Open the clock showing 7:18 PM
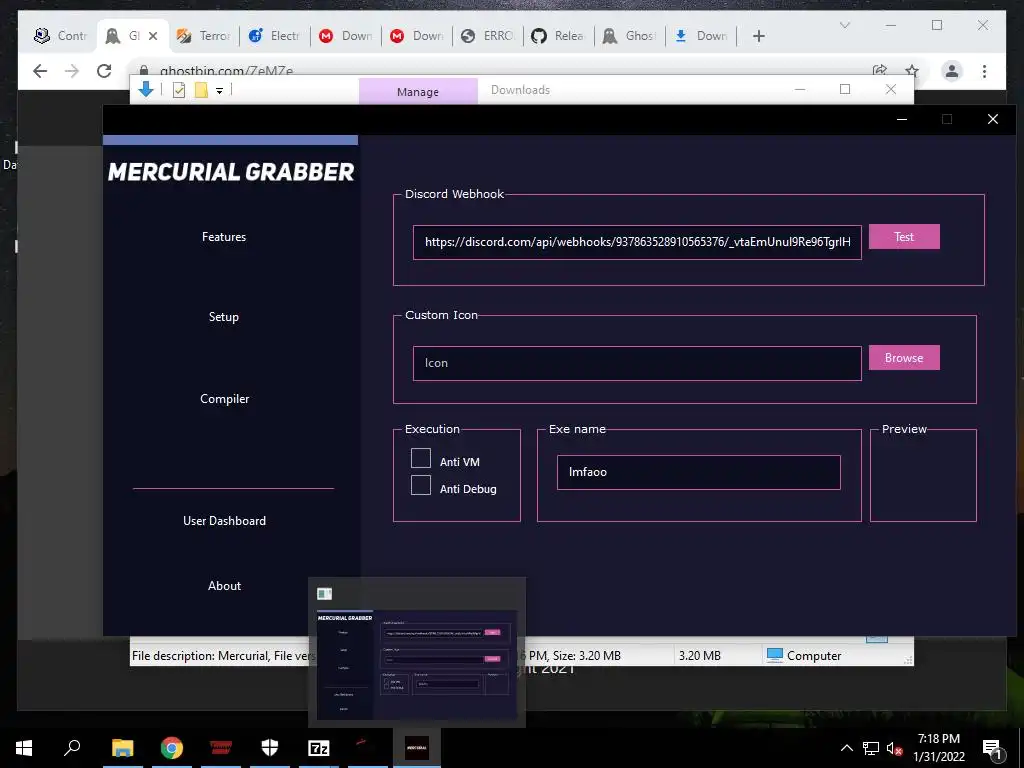 [938, 748]
